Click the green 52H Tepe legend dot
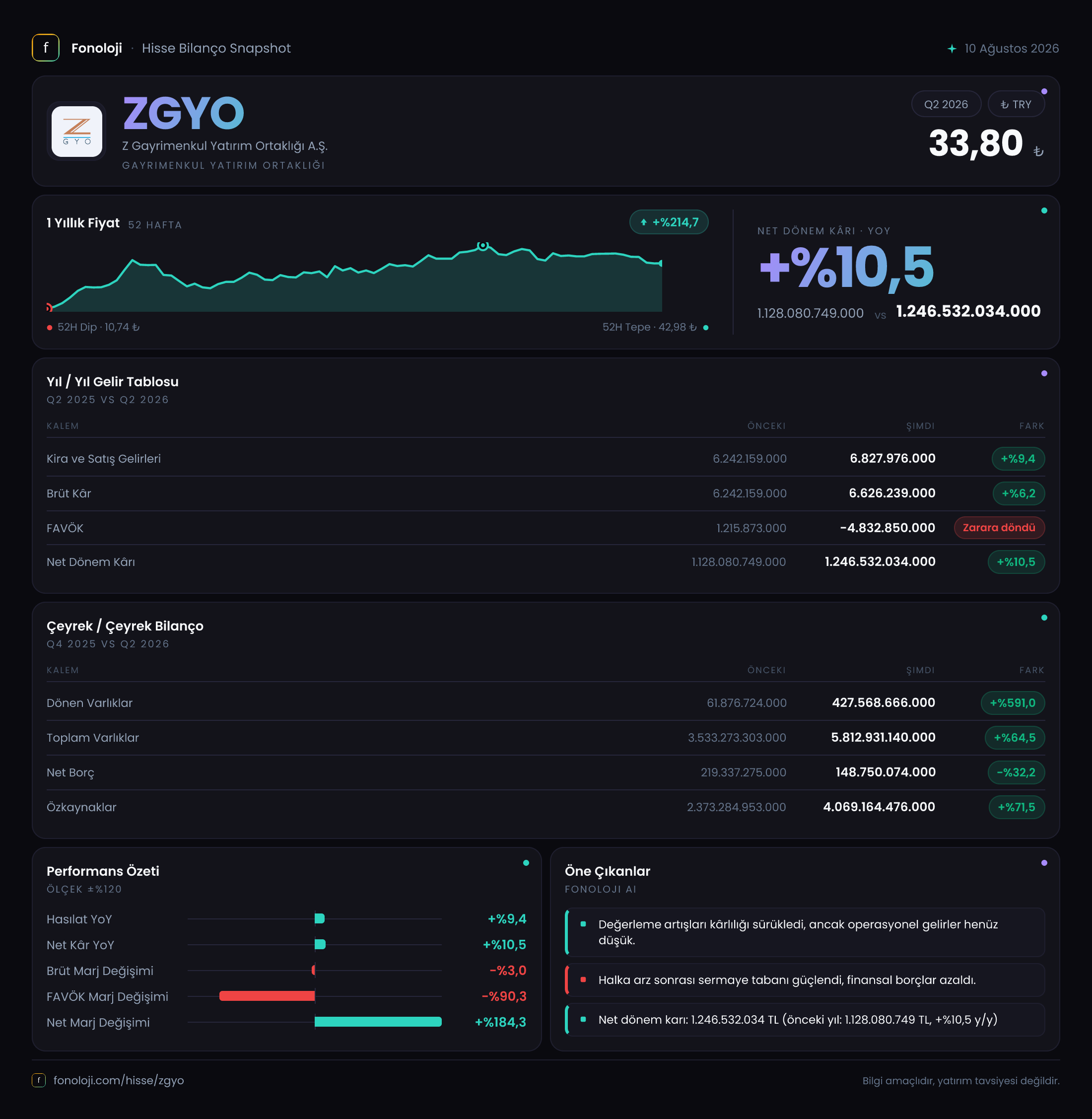The height and width of the screenshot is (1119, 1092). point(705,328)
